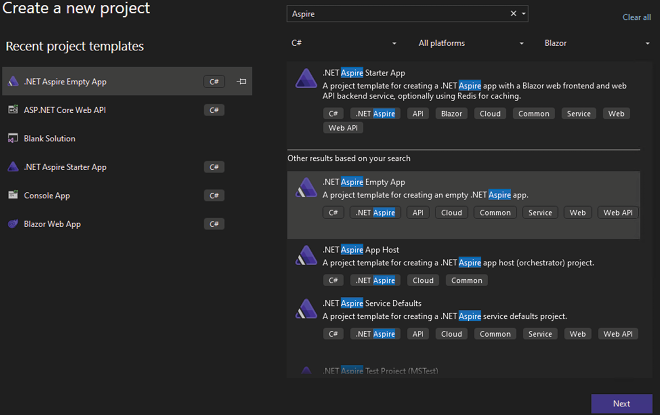The height and width of the screenshot is (415, 660).
Task: Click the Web tag on Service Defaults
Action: coord(578,334)
